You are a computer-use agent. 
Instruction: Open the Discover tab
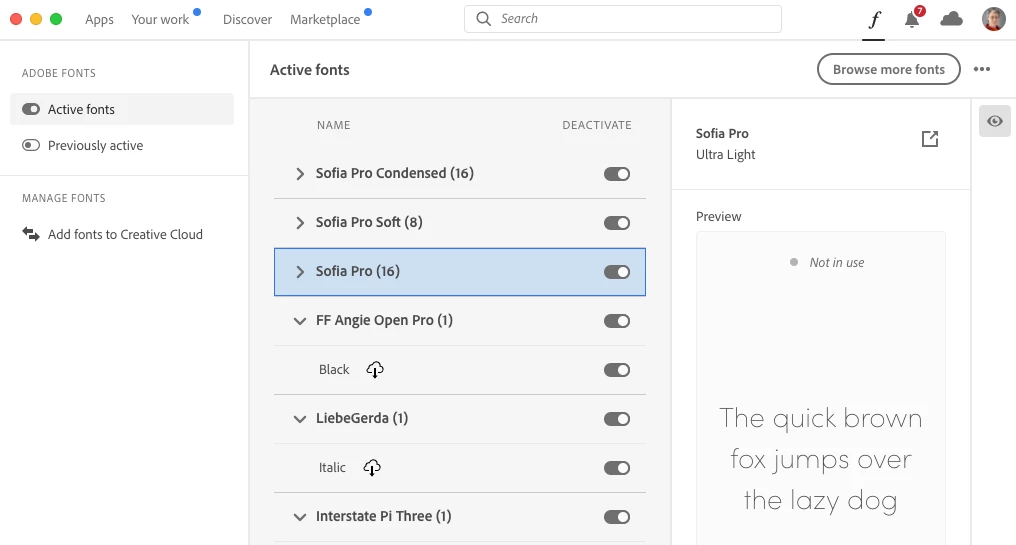pyautogui.click(x=247, y=19)
